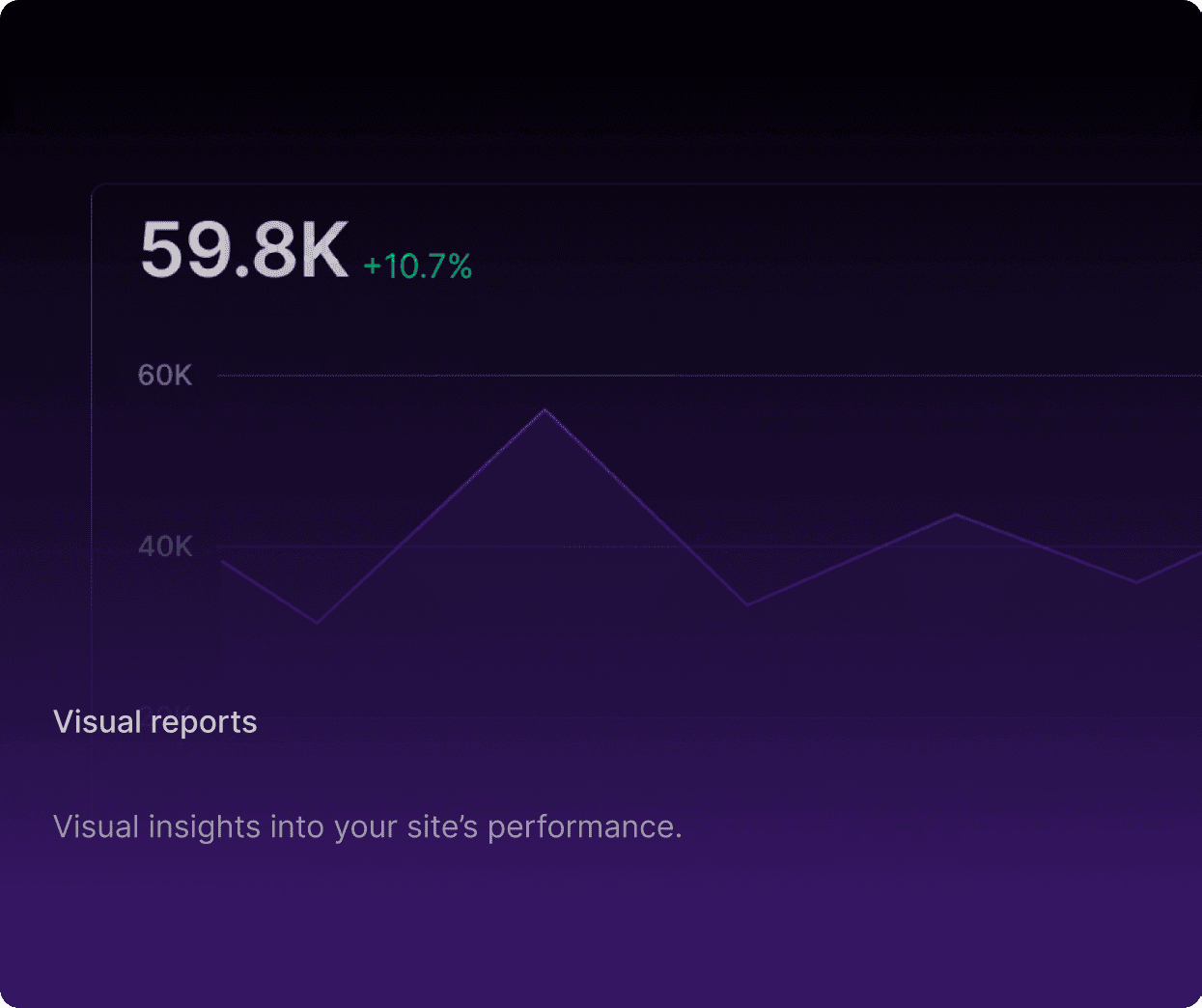The width and height of the screenshot is (1202, 1008).
Task: Click the first low point on the chart line
Action: (x=317, y=623)
